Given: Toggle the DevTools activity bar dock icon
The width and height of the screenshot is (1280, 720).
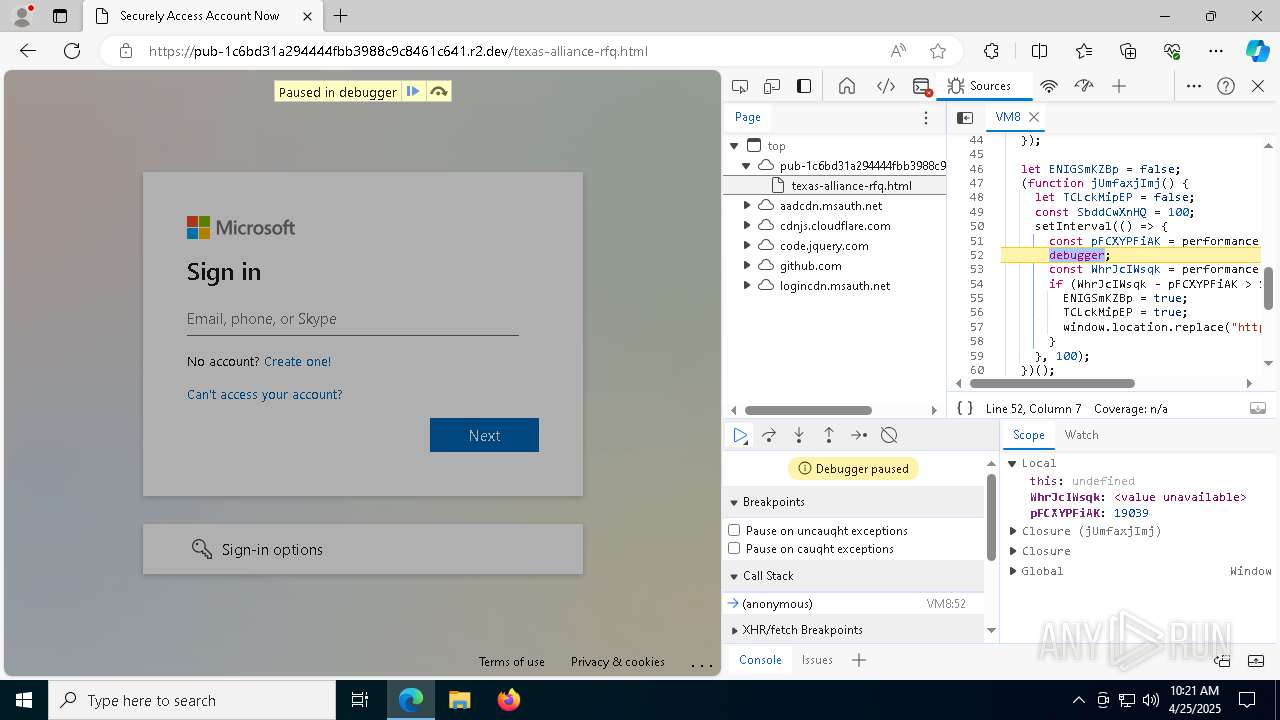Looking at the screenshot, I should (x=804, y=86).
